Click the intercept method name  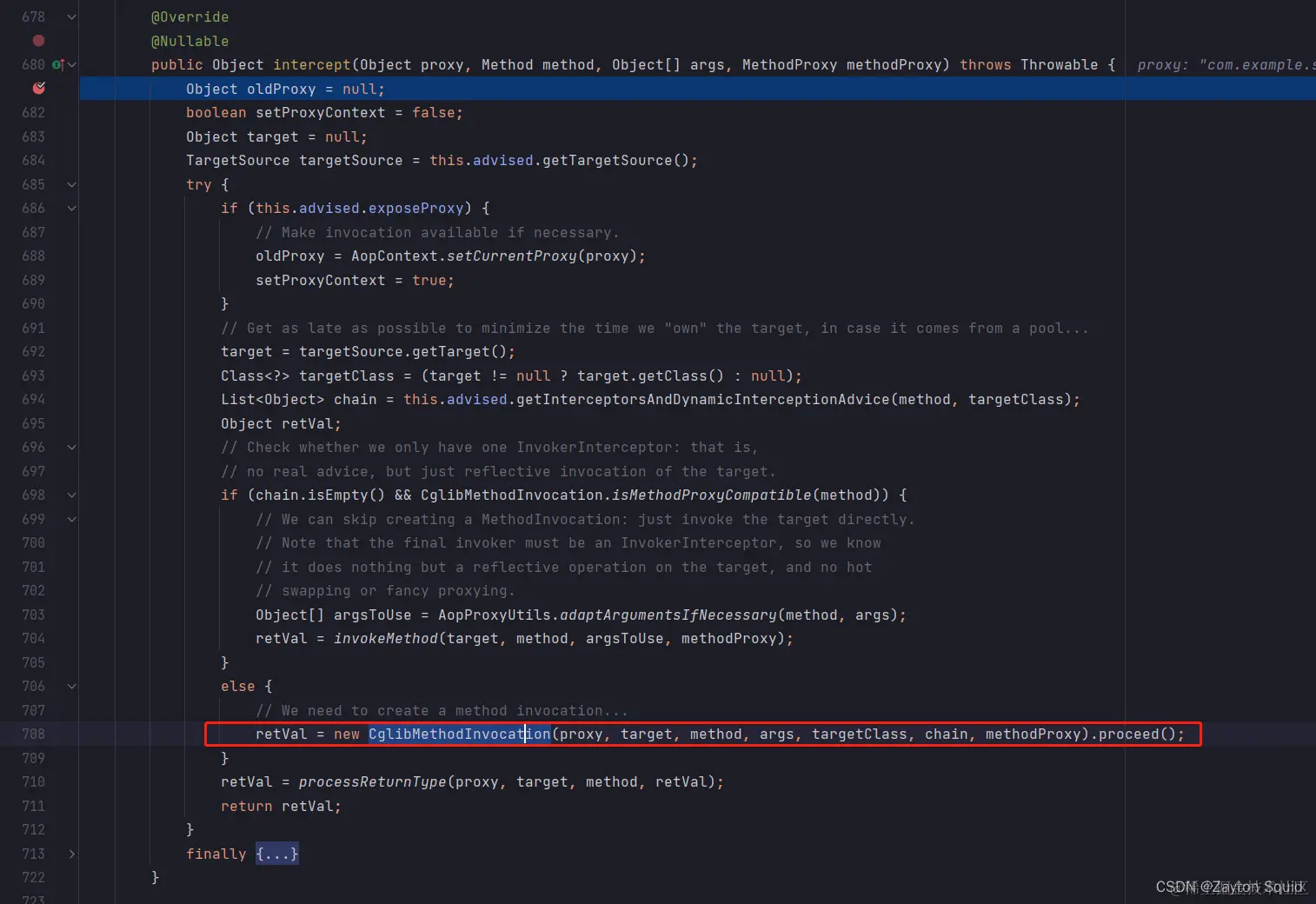pyautogui.click(x=312, y=64)
